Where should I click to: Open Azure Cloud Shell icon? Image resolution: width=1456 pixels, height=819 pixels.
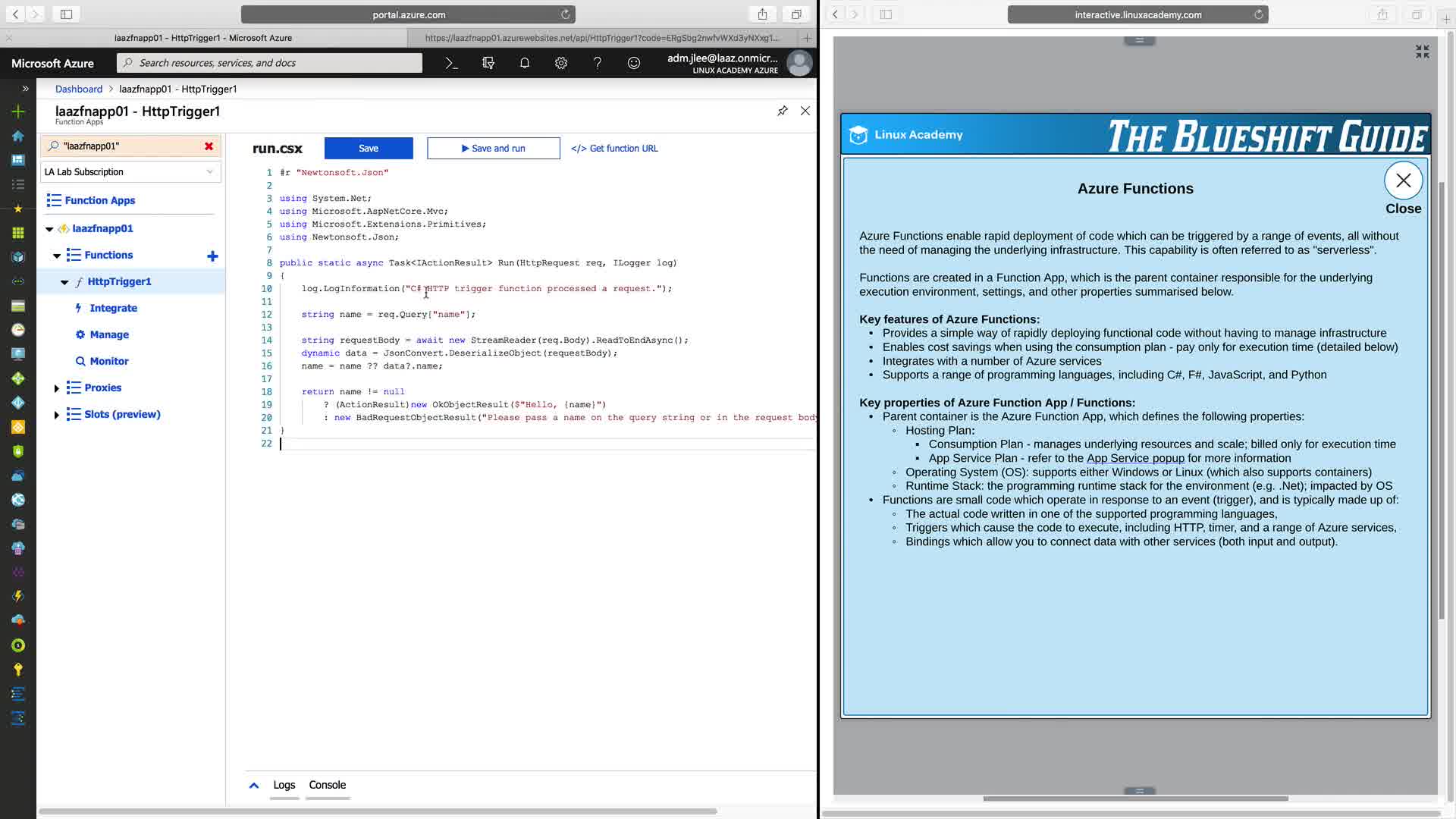click(x=451, y=63)
